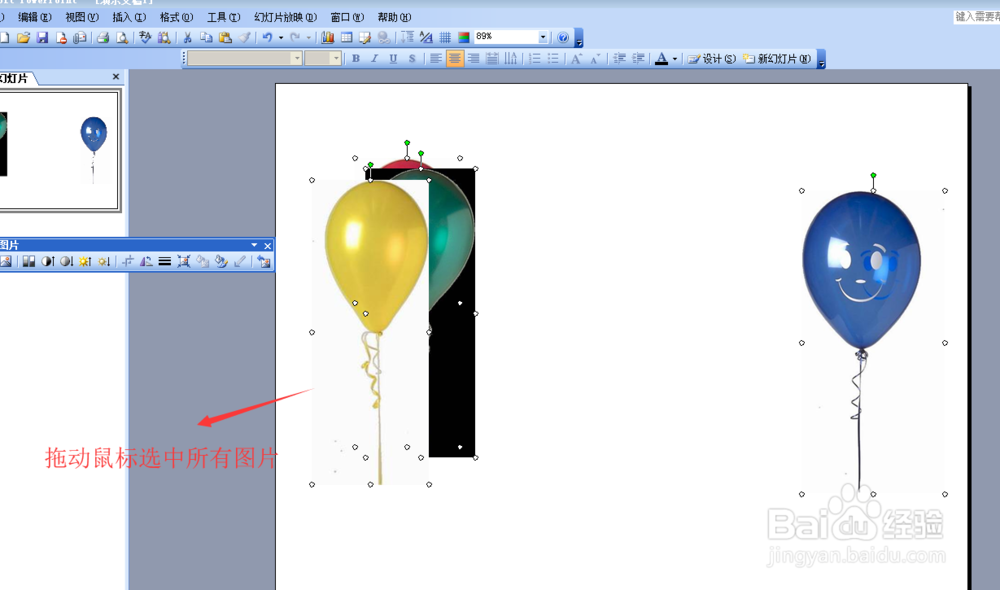Open Line Style in Picture toolbar
The image size is (1000, 590).
tap(165, 262)
